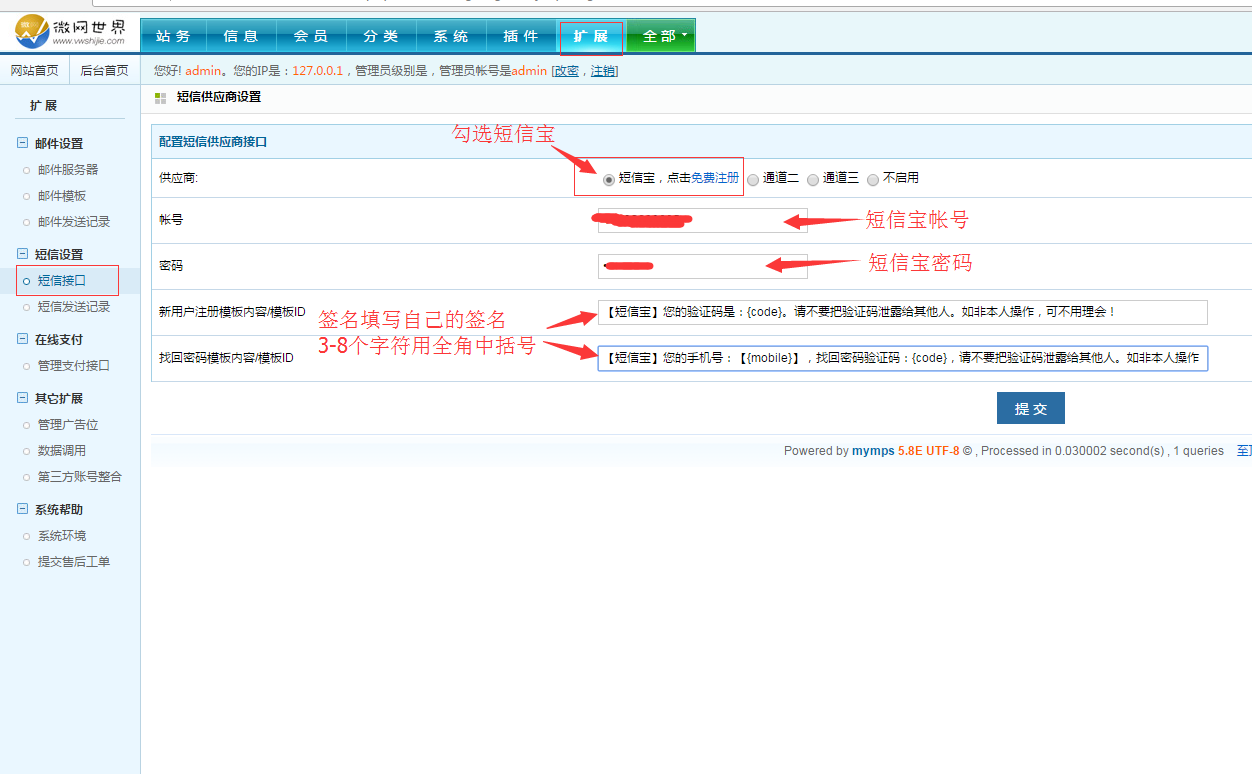Select the 通道二 radio option

click(x=753, y=180)
